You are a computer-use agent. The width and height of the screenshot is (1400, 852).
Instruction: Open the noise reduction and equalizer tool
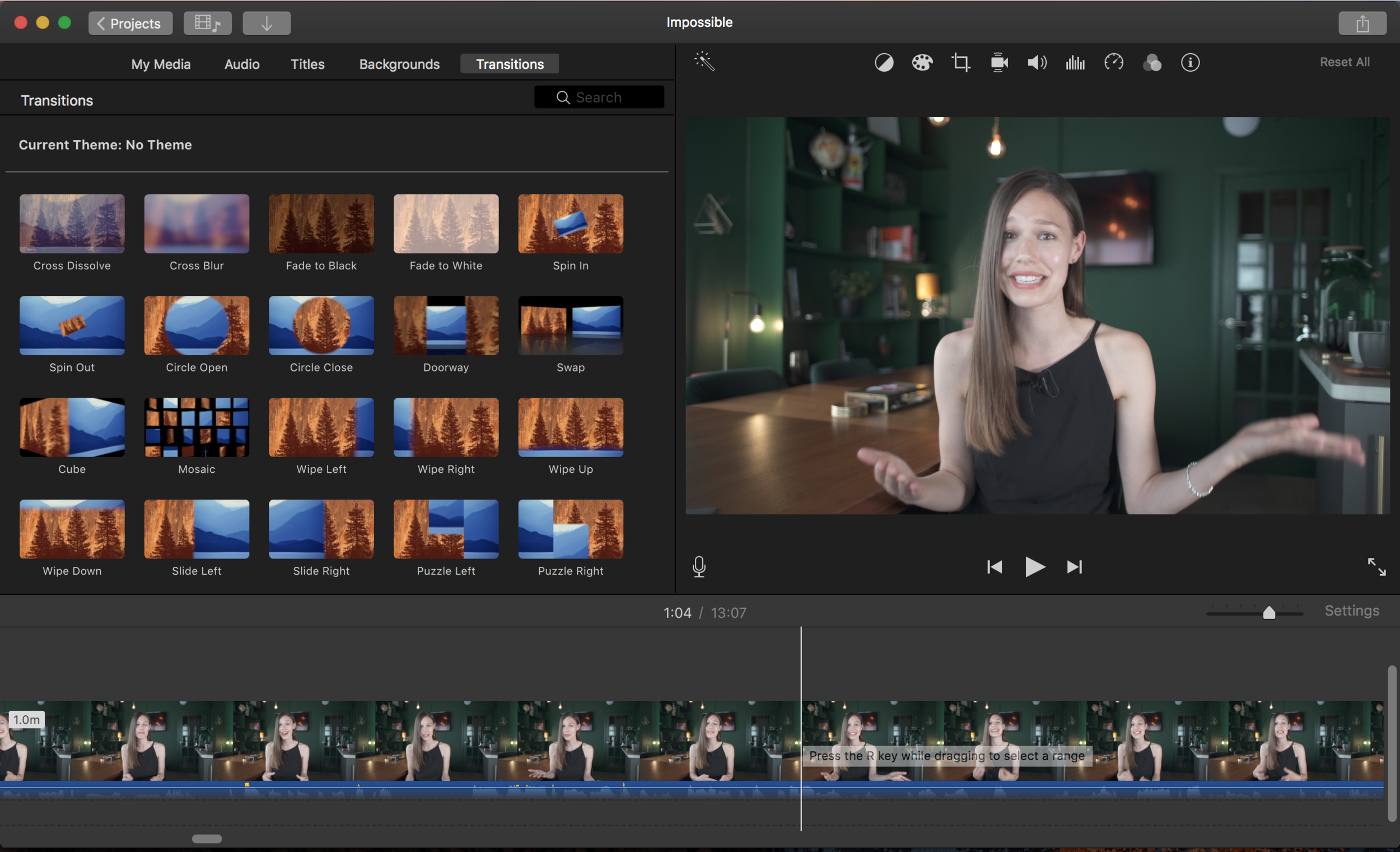tap(1075, 62)
